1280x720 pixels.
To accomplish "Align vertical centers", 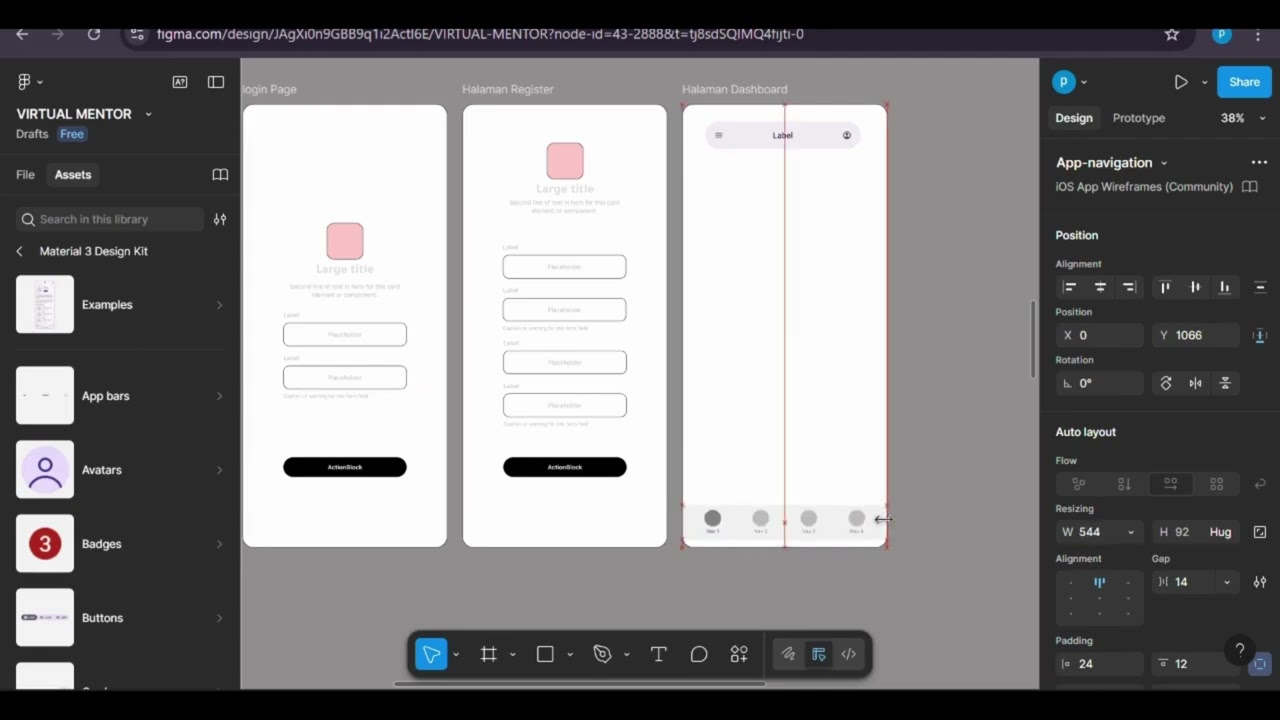I will tap(1195, 287).
